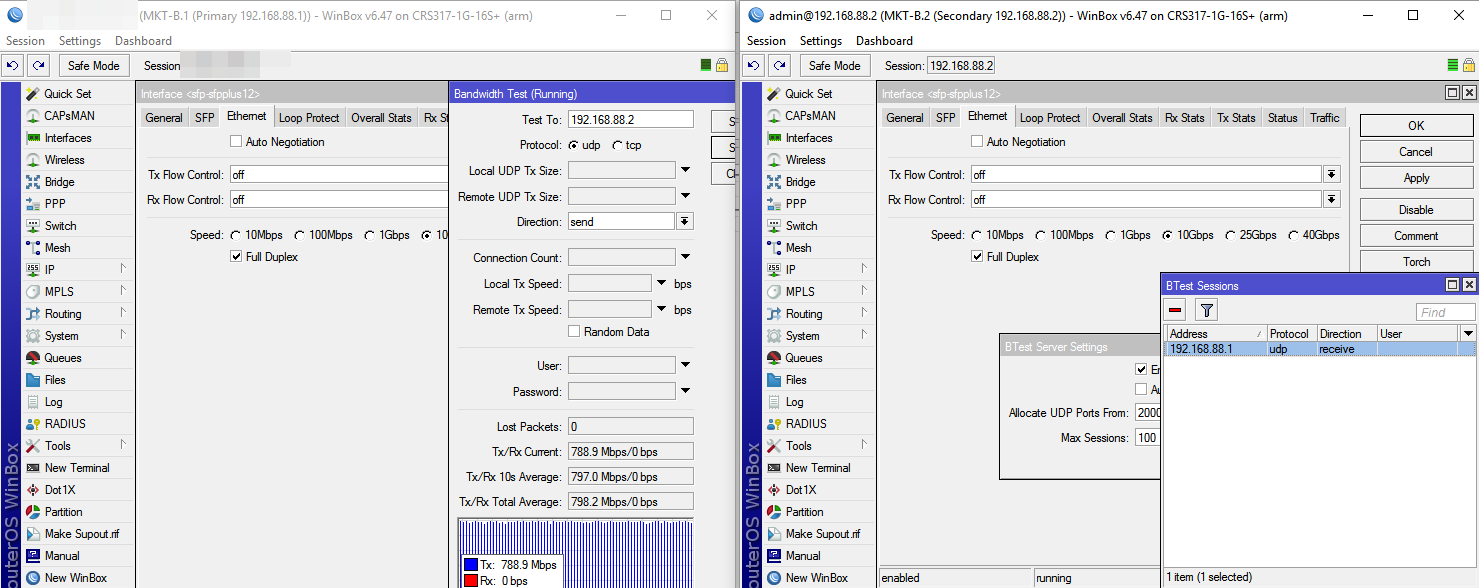
Task: Open Interfaces in left WinBox sidebar
Action: (x=67, y=138)
